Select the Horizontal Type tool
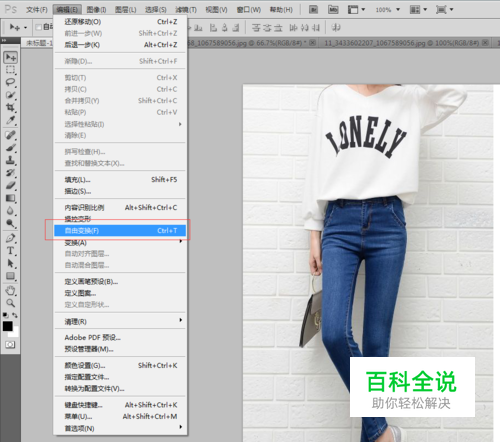 (x=10, y=251)
